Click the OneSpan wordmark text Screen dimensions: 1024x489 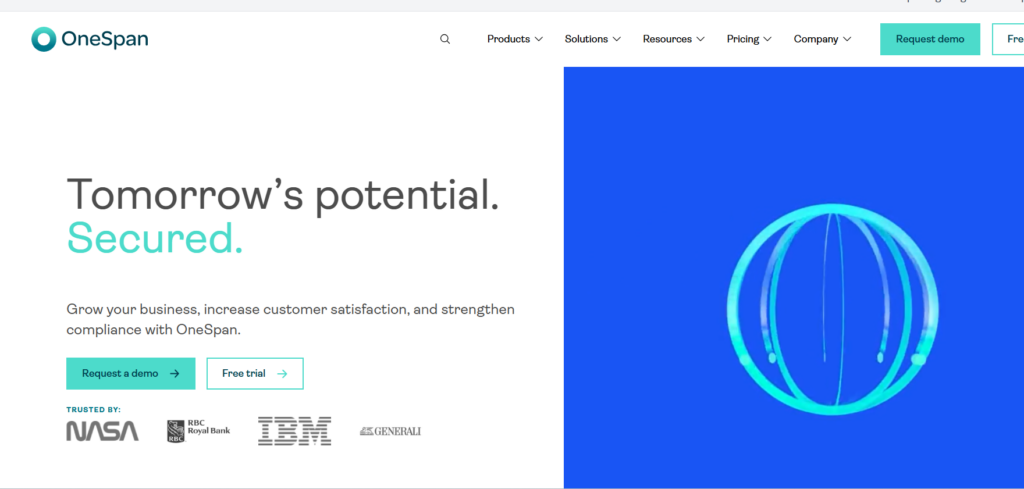click(105, 39)
